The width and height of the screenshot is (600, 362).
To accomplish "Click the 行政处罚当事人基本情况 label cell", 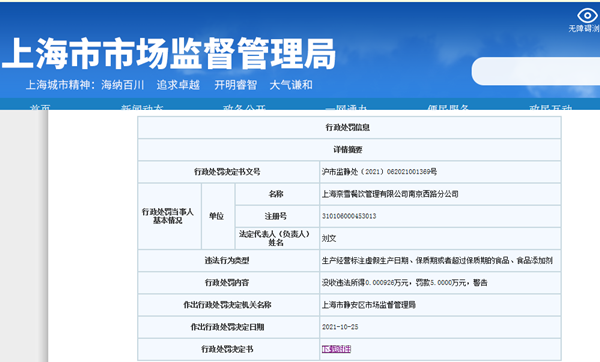I will click(x=170, y=216).
